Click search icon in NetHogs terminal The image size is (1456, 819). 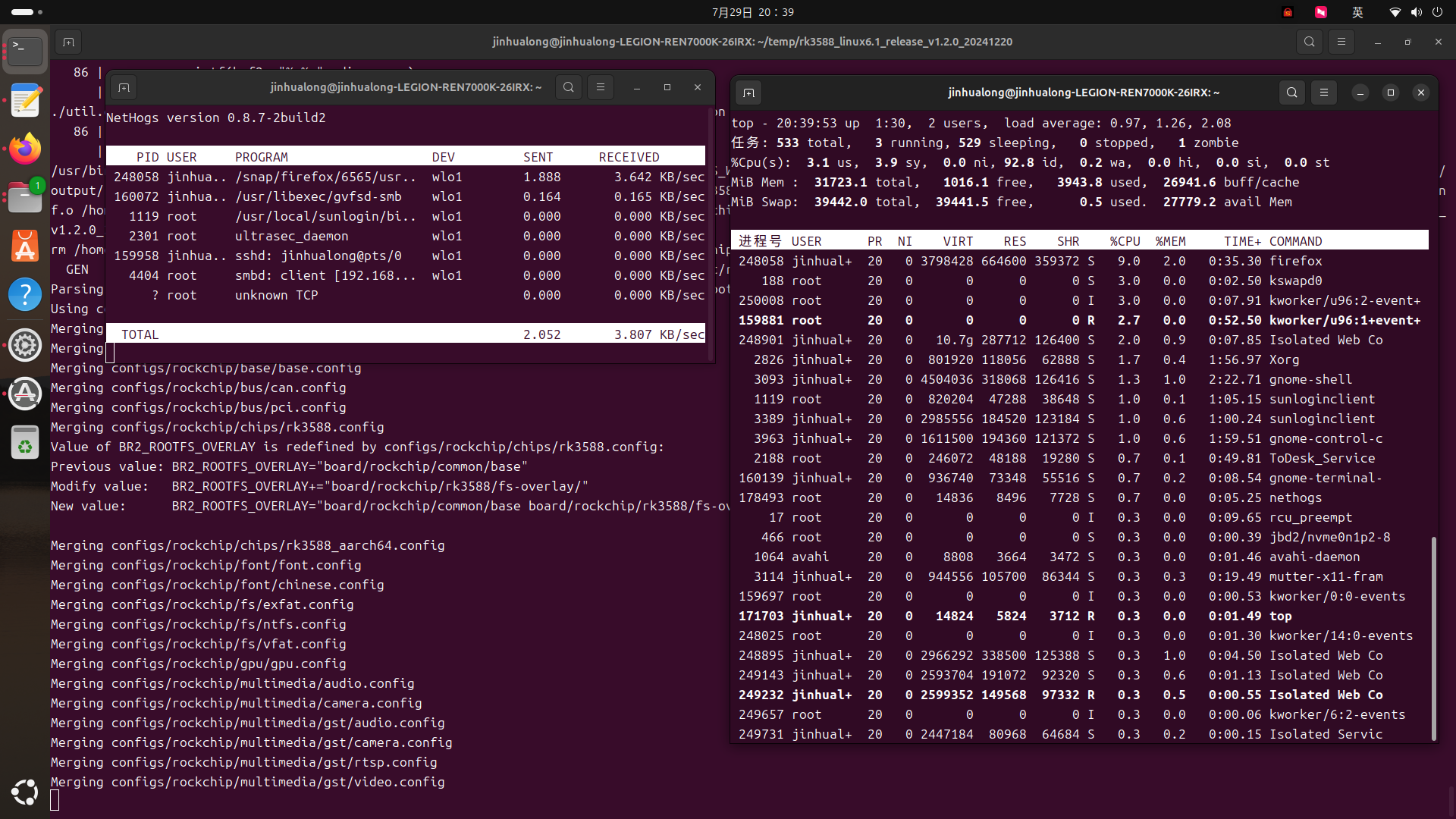(x=569, y=88)
